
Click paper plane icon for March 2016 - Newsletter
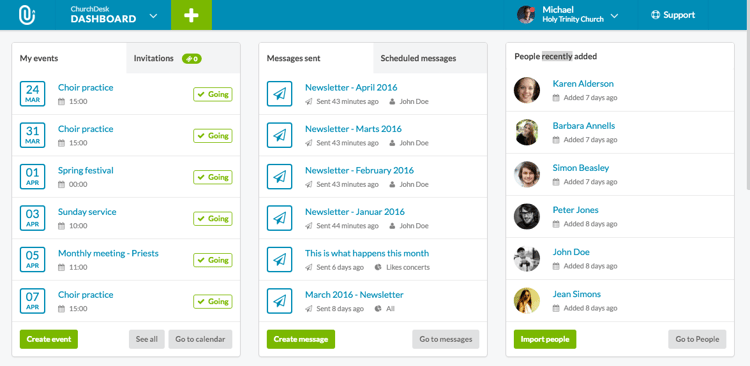279,301
